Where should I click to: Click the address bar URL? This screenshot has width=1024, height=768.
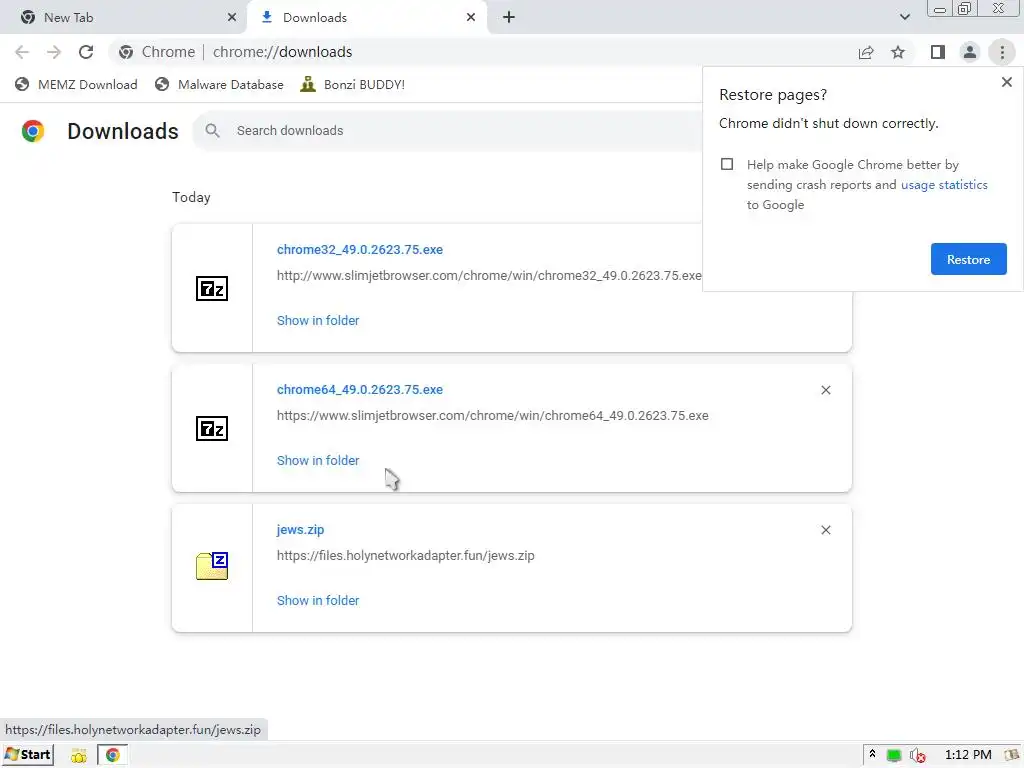282,52
